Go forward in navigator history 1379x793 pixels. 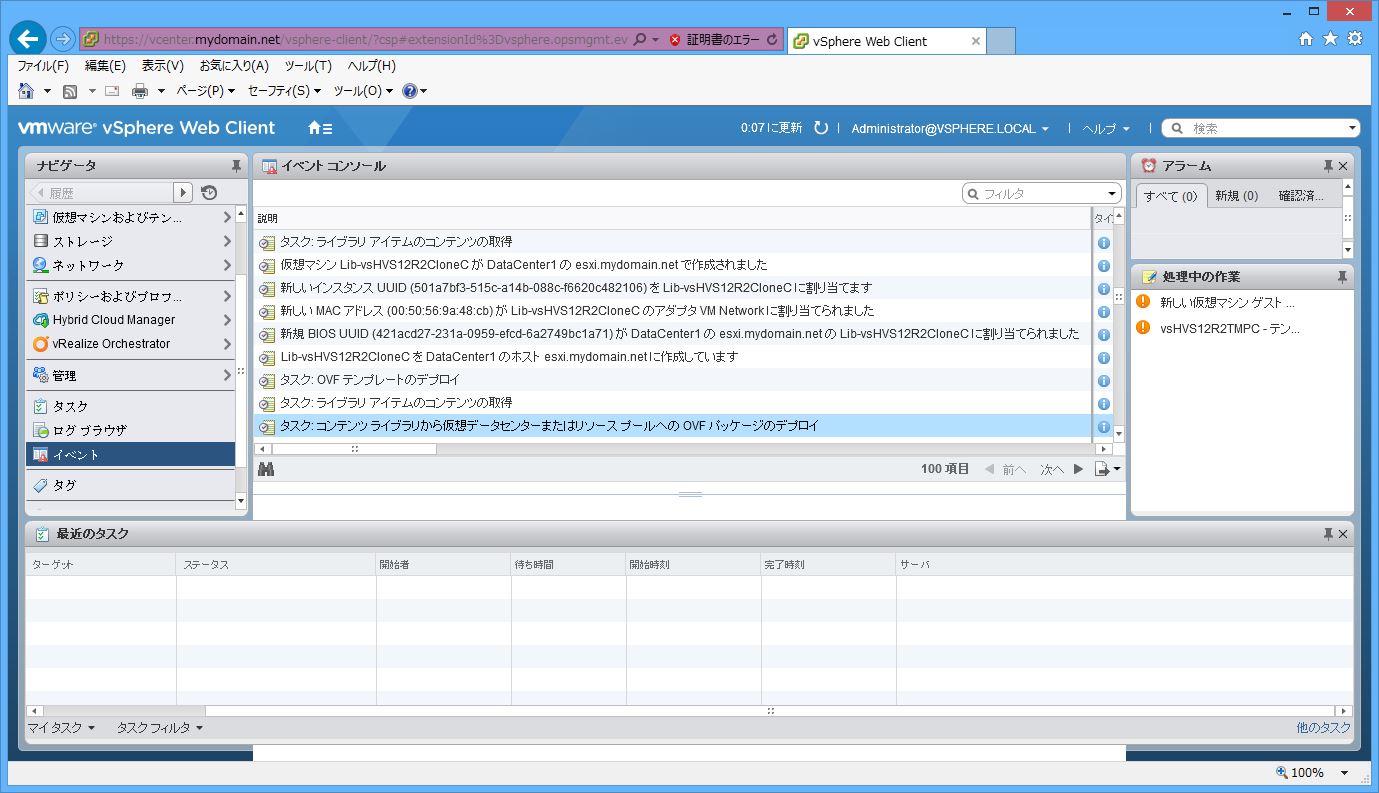click(x=183, y=192)
